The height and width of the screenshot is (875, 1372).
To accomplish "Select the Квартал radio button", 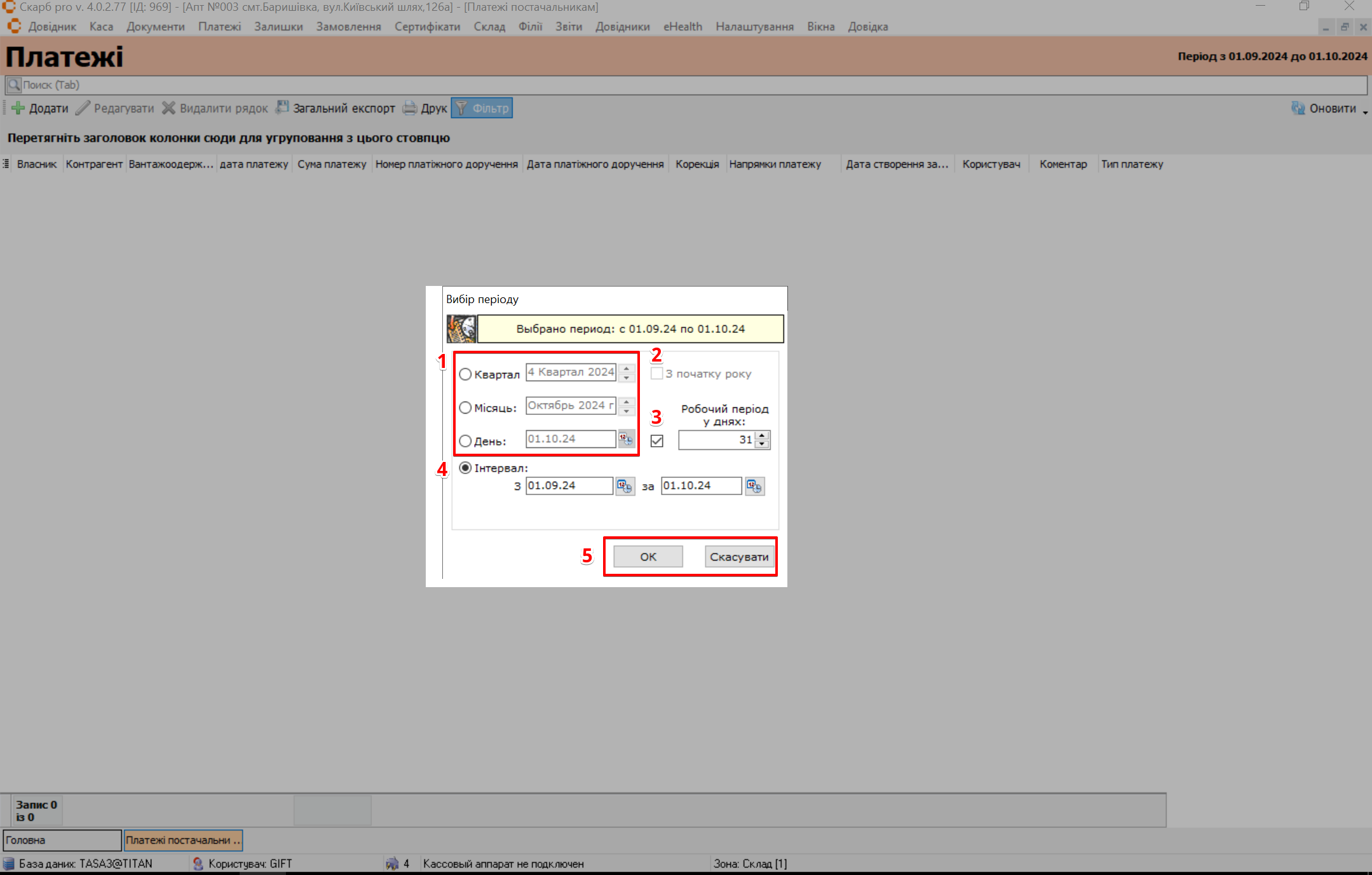I will point(465,374).
